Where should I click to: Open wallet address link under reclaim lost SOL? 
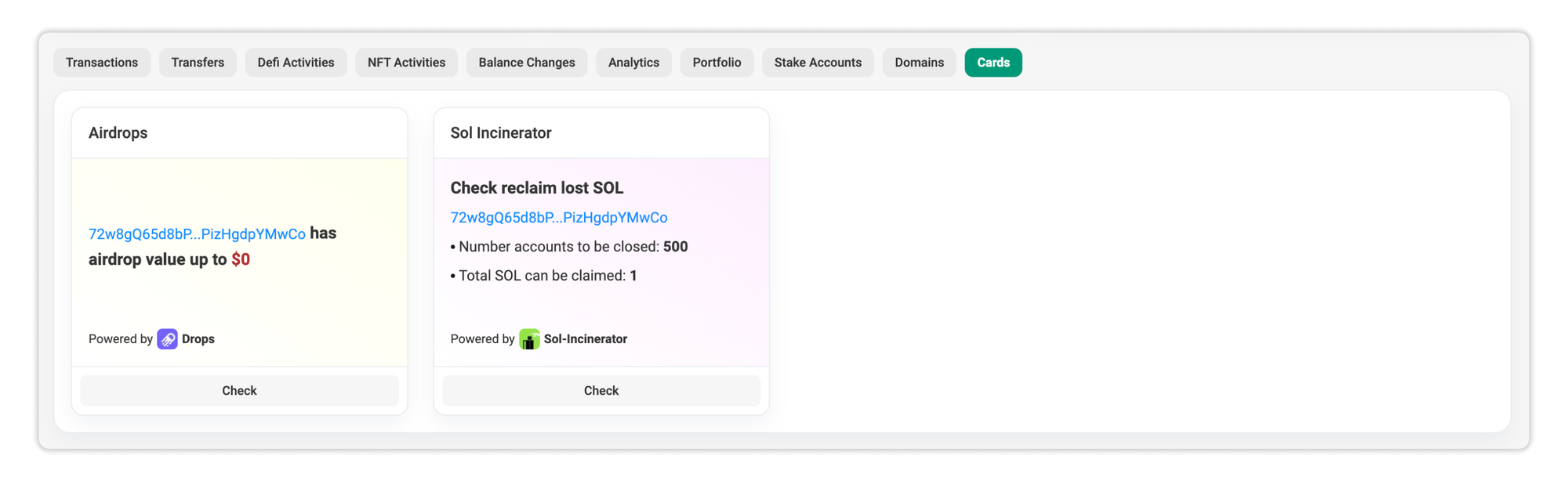559,218
